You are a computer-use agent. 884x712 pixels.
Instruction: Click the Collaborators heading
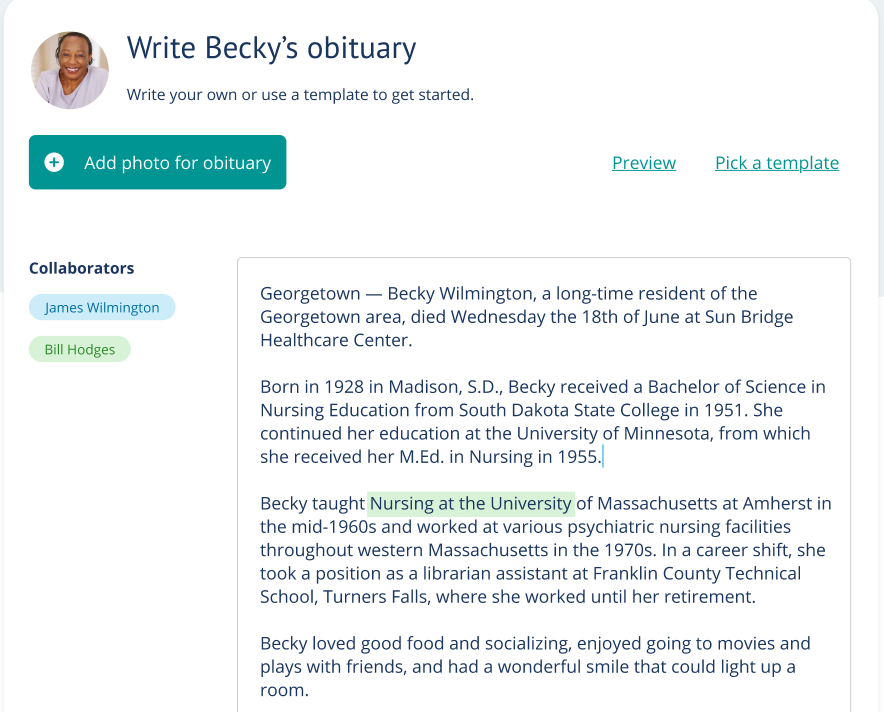pos(82,268)
